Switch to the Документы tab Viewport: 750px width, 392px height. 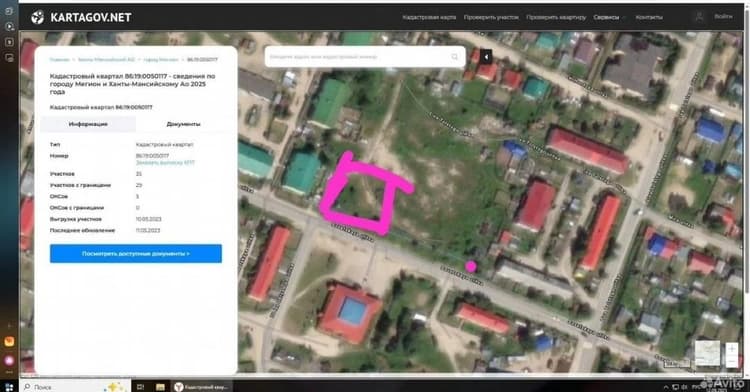point(183,124)
